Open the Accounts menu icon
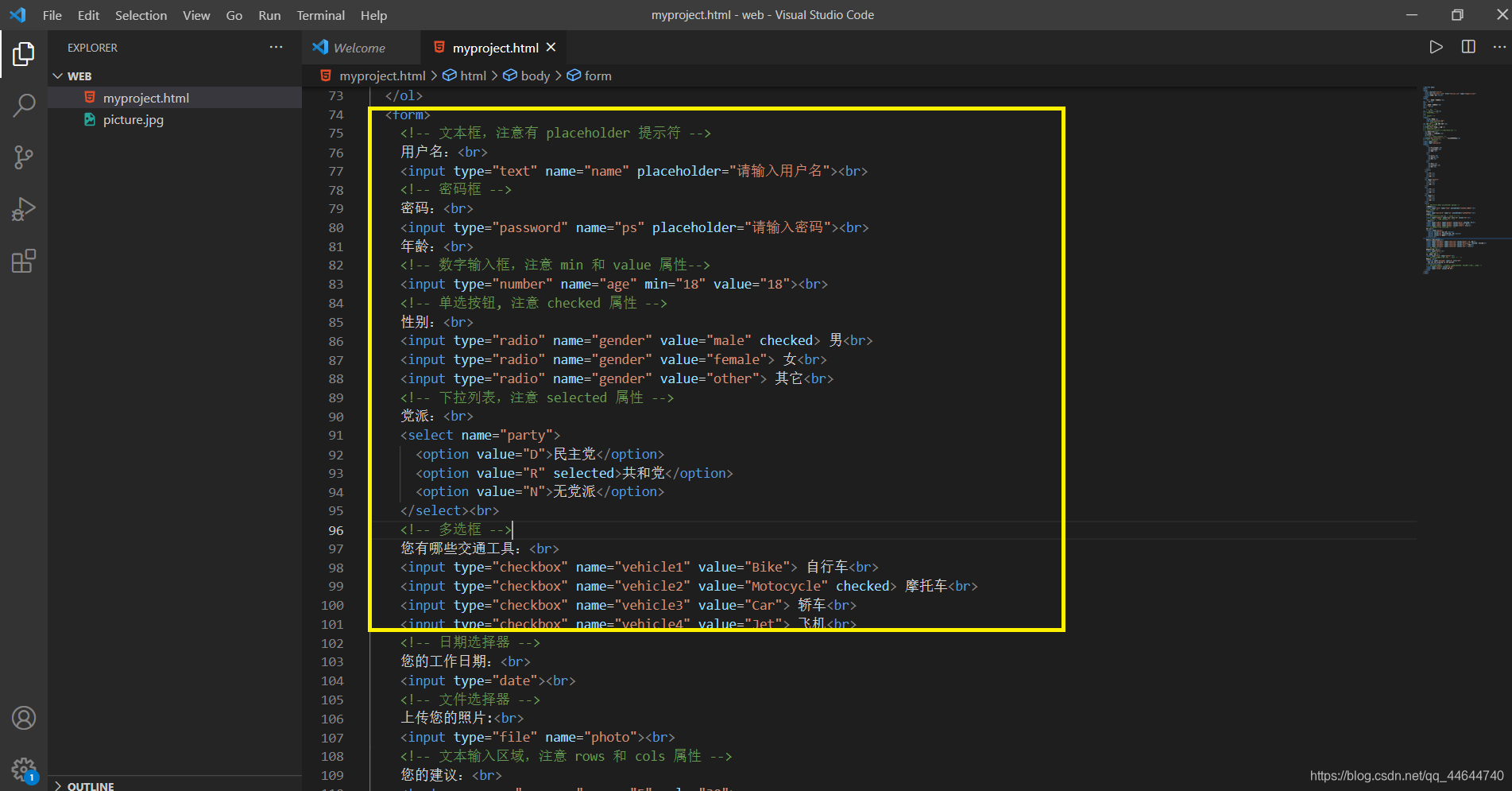This screenshot has height=791, width=1512. pos(24,718)
